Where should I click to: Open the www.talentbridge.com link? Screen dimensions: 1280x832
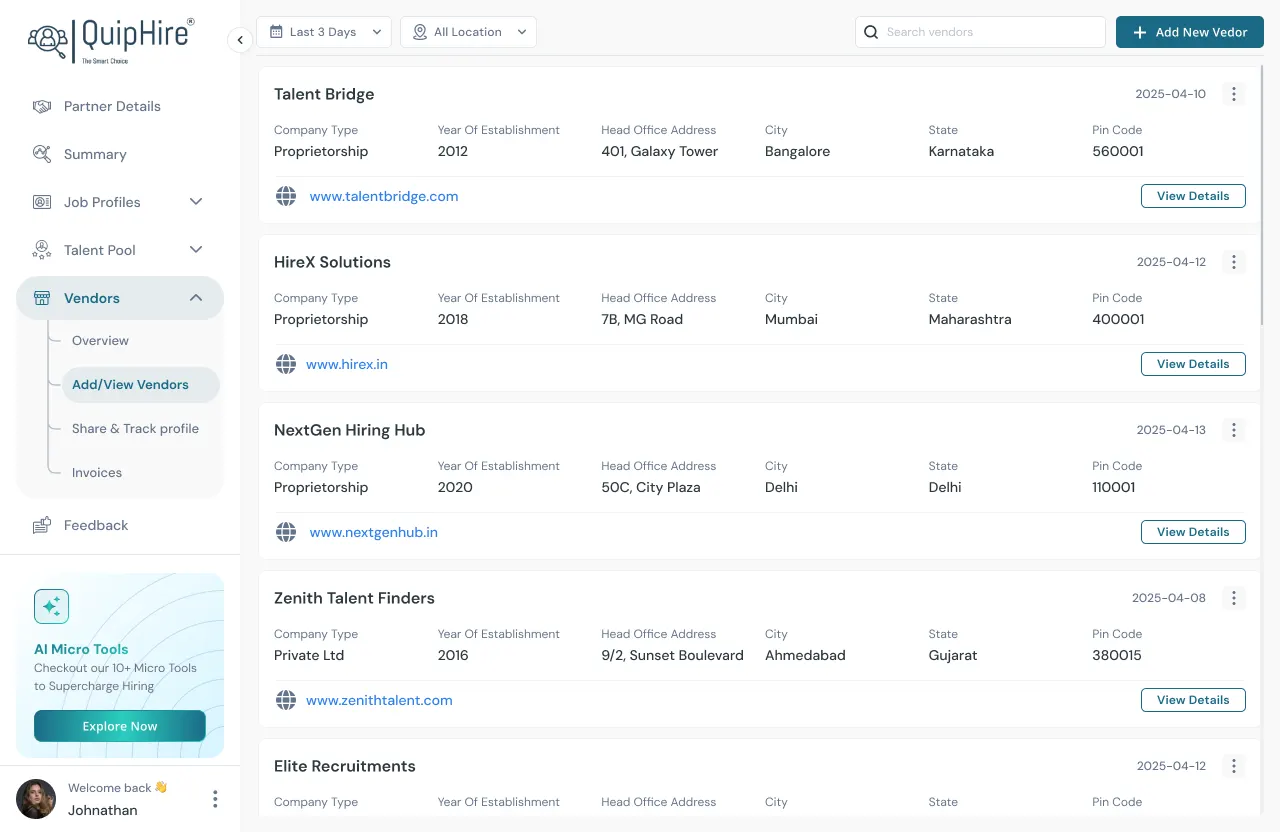[x=384, y=197]
